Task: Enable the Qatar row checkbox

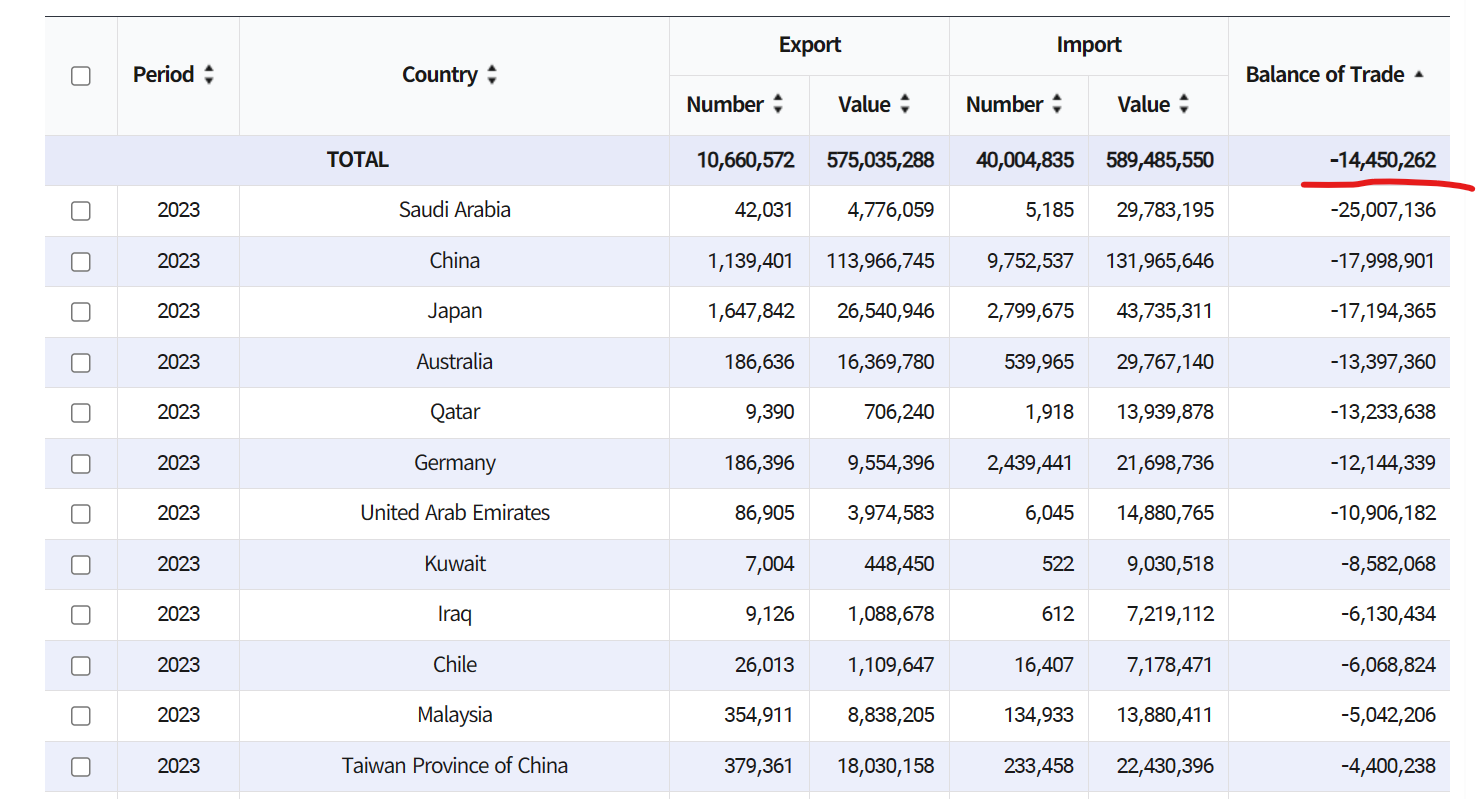Action: (x=81, y=413)
